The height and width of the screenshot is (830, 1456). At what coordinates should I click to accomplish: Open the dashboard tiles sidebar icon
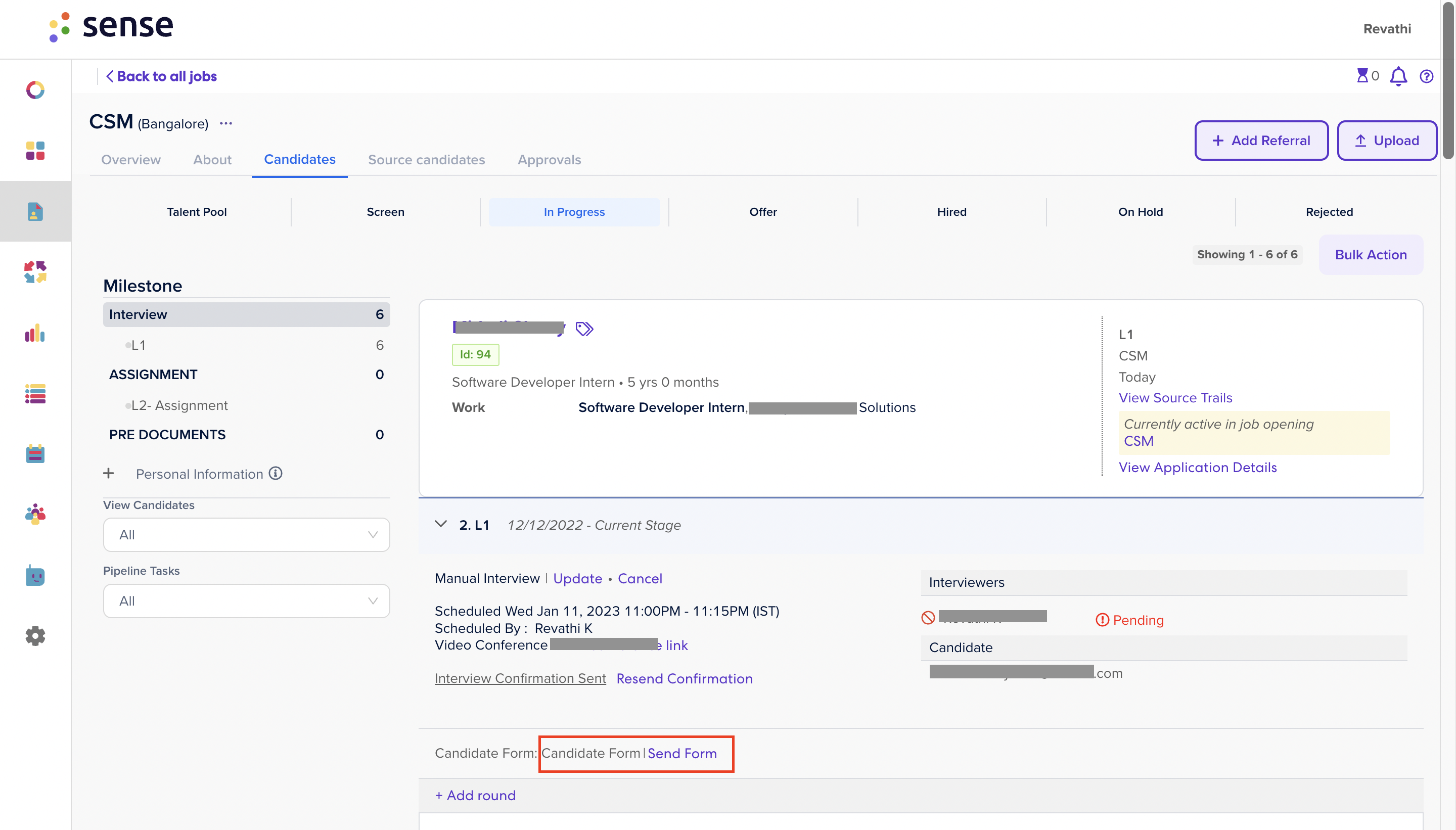point(35,151)
